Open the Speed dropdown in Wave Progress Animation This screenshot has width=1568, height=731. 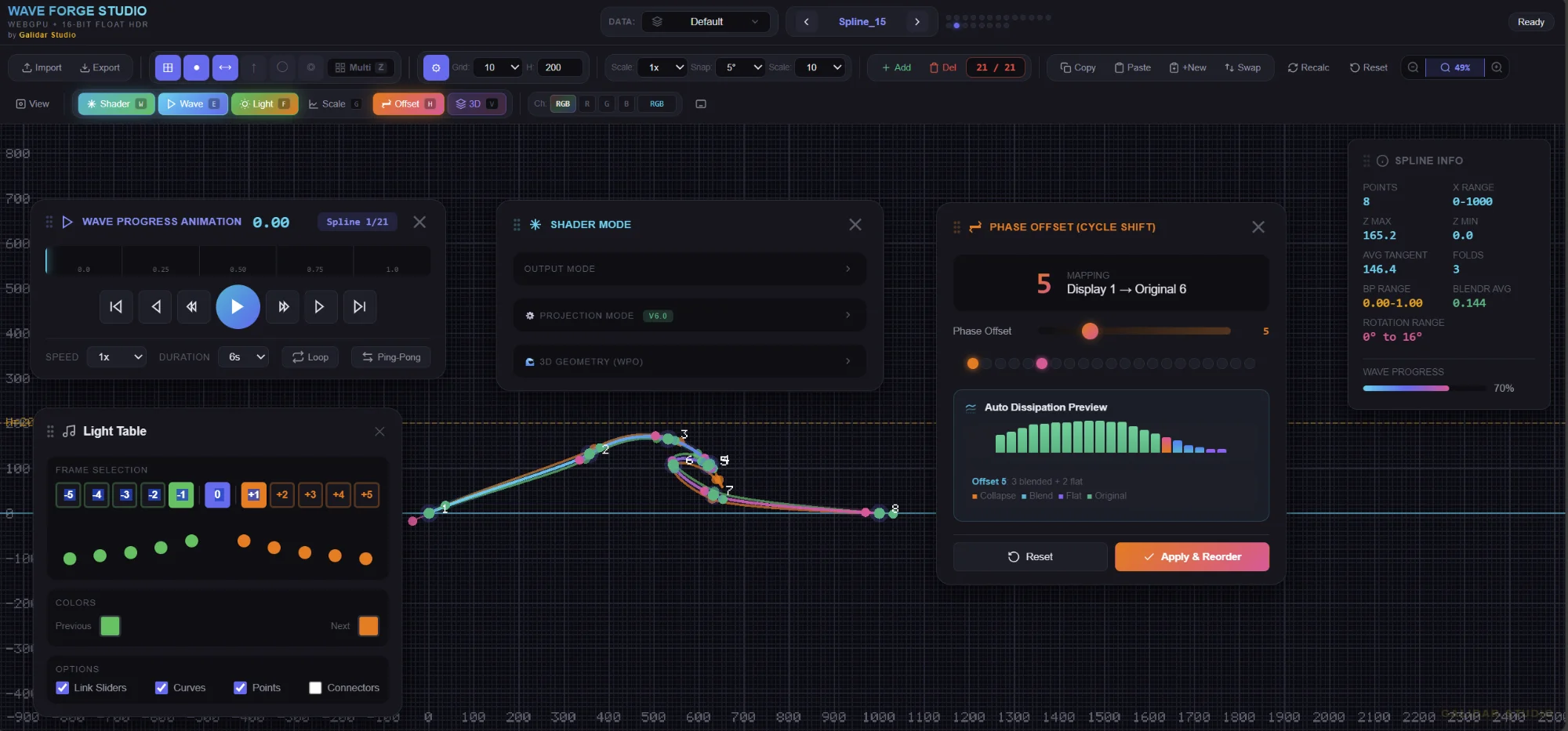[x=117, y=356]
